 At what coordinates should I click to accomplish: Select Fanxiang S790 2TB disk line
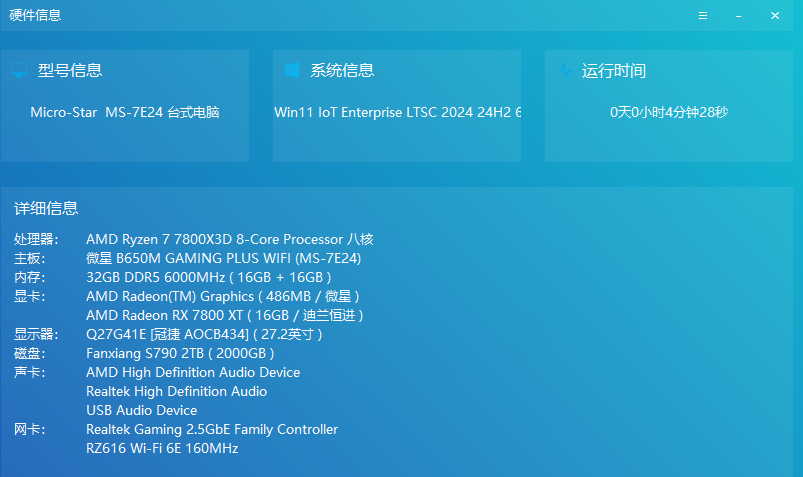tap(180, 353)
